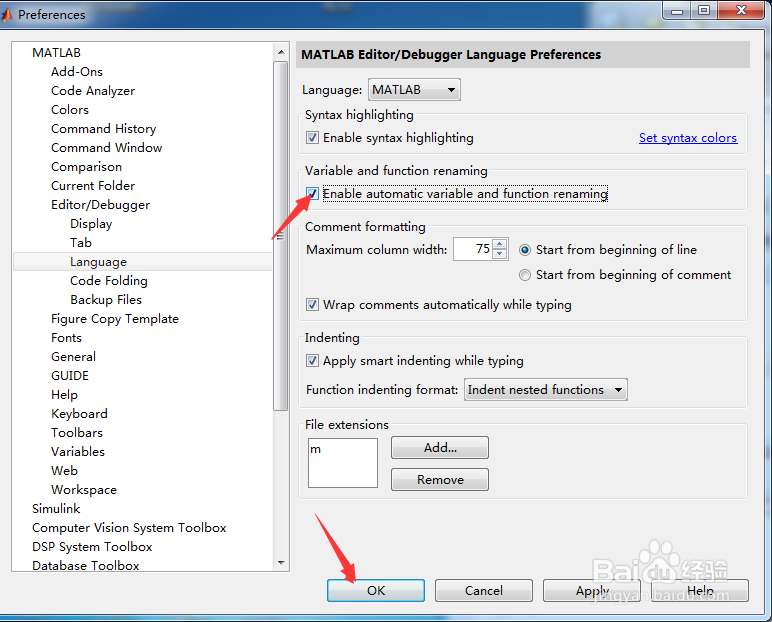The height and width of the screenshot is (622, 772).
Task: Click tree scrollbar up arrow
Action: point(281,52)
